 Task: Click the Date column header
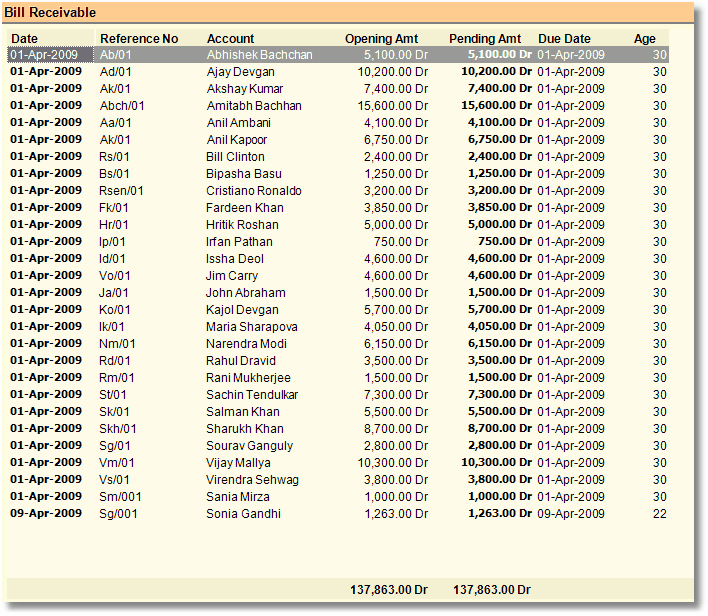click(24, 38)
